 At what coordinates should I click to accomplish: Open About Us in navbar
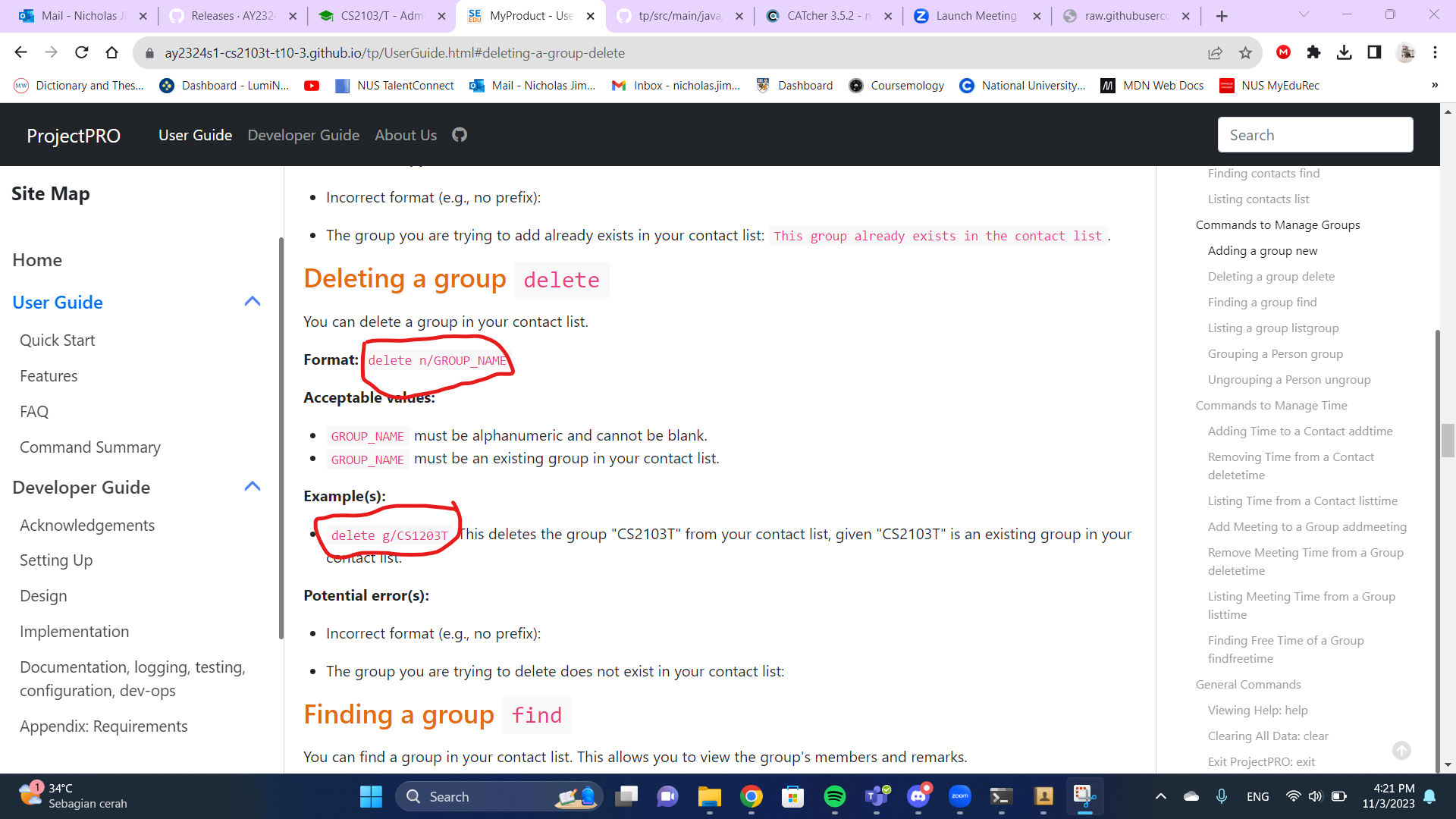(x=406, y=135)
